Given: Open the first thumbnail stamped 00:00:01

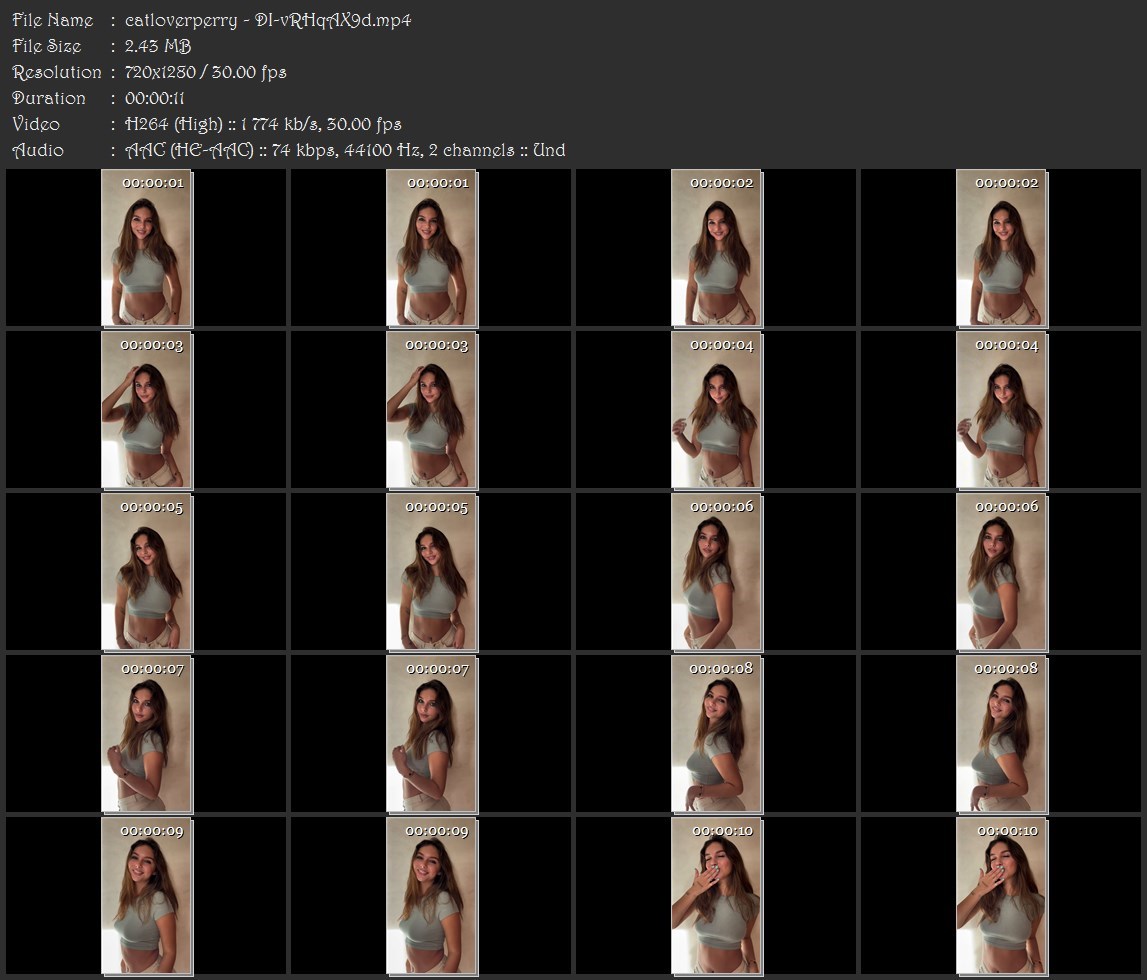Looking at the screenshot, I should click(x=146, y=248).
